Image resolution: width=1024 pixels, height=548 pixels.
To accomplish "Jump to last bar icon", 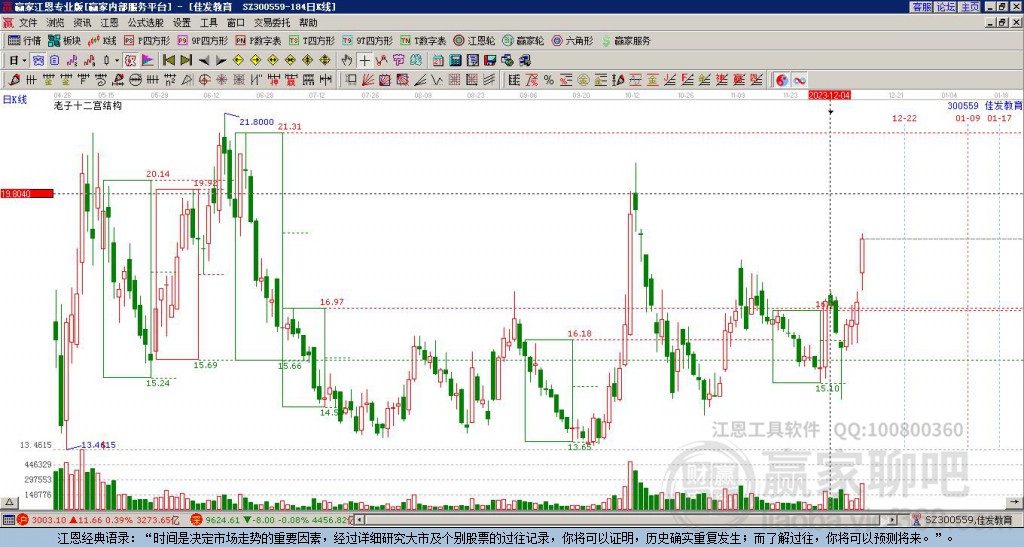I will (186, 60).
